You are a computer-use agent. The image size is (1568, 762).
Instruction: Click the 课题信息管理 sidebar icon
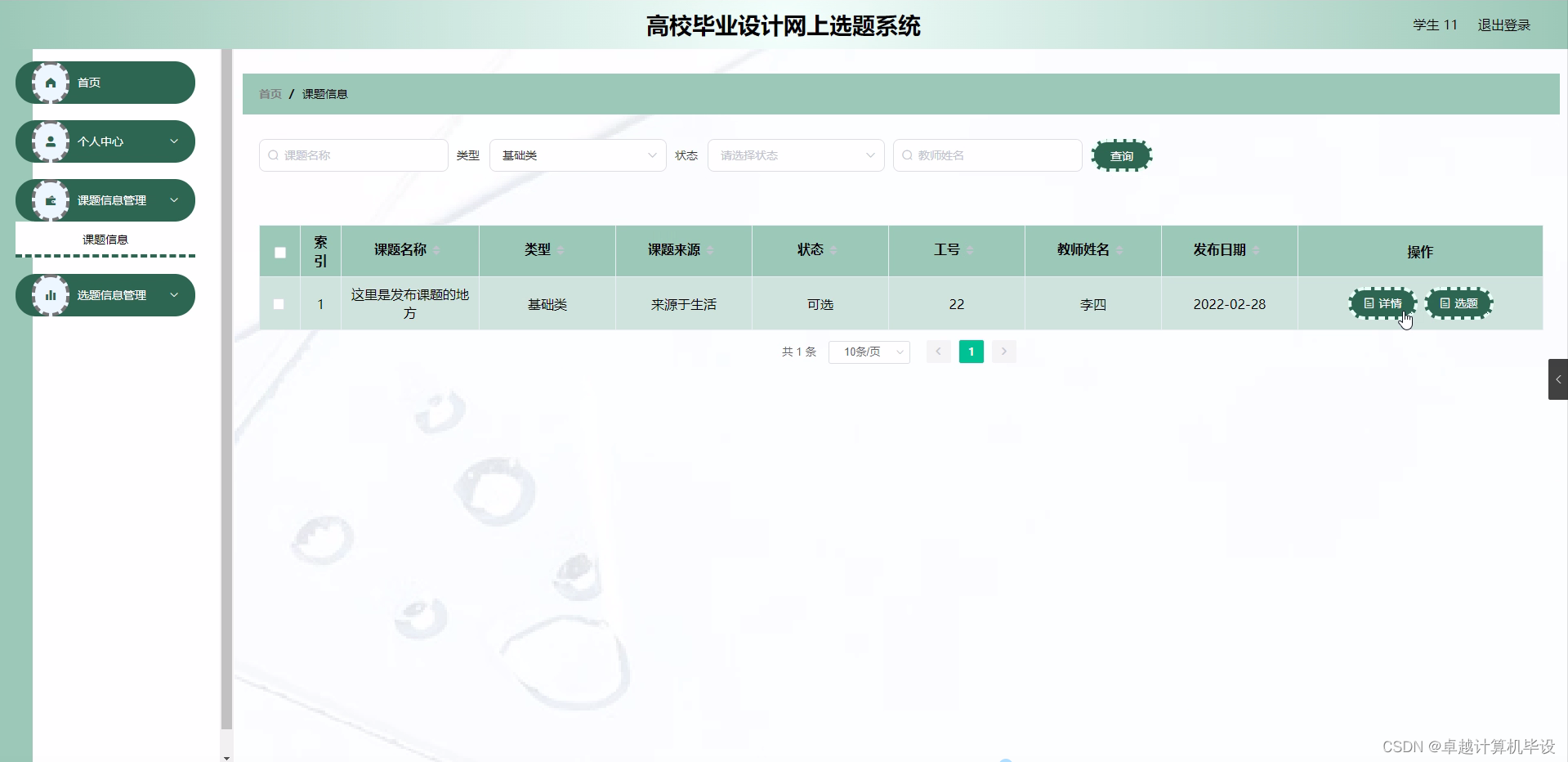(x=50, y=199)
